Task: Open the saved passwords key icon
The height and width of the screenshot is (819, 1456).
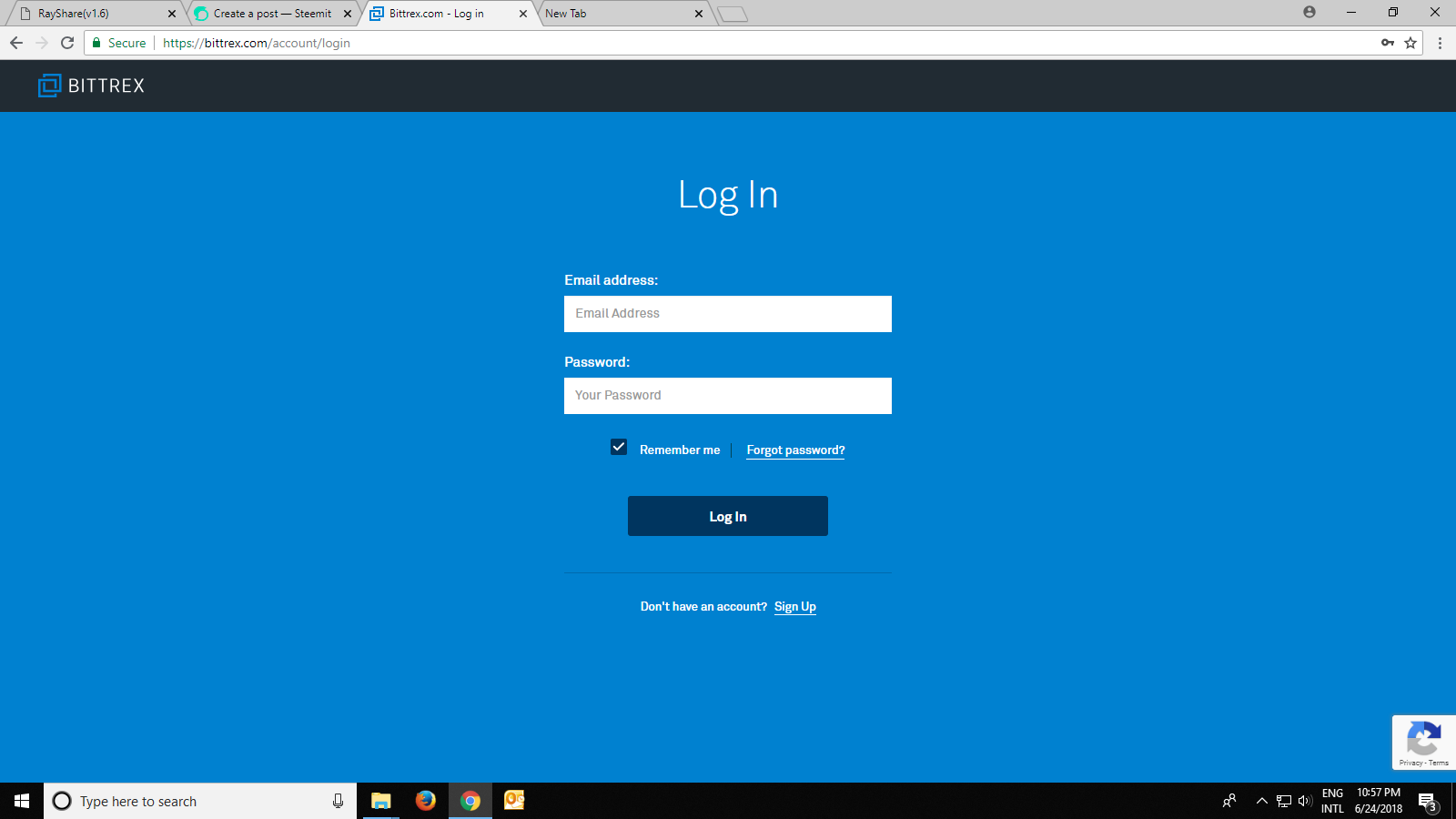Action: point(1388,43)
